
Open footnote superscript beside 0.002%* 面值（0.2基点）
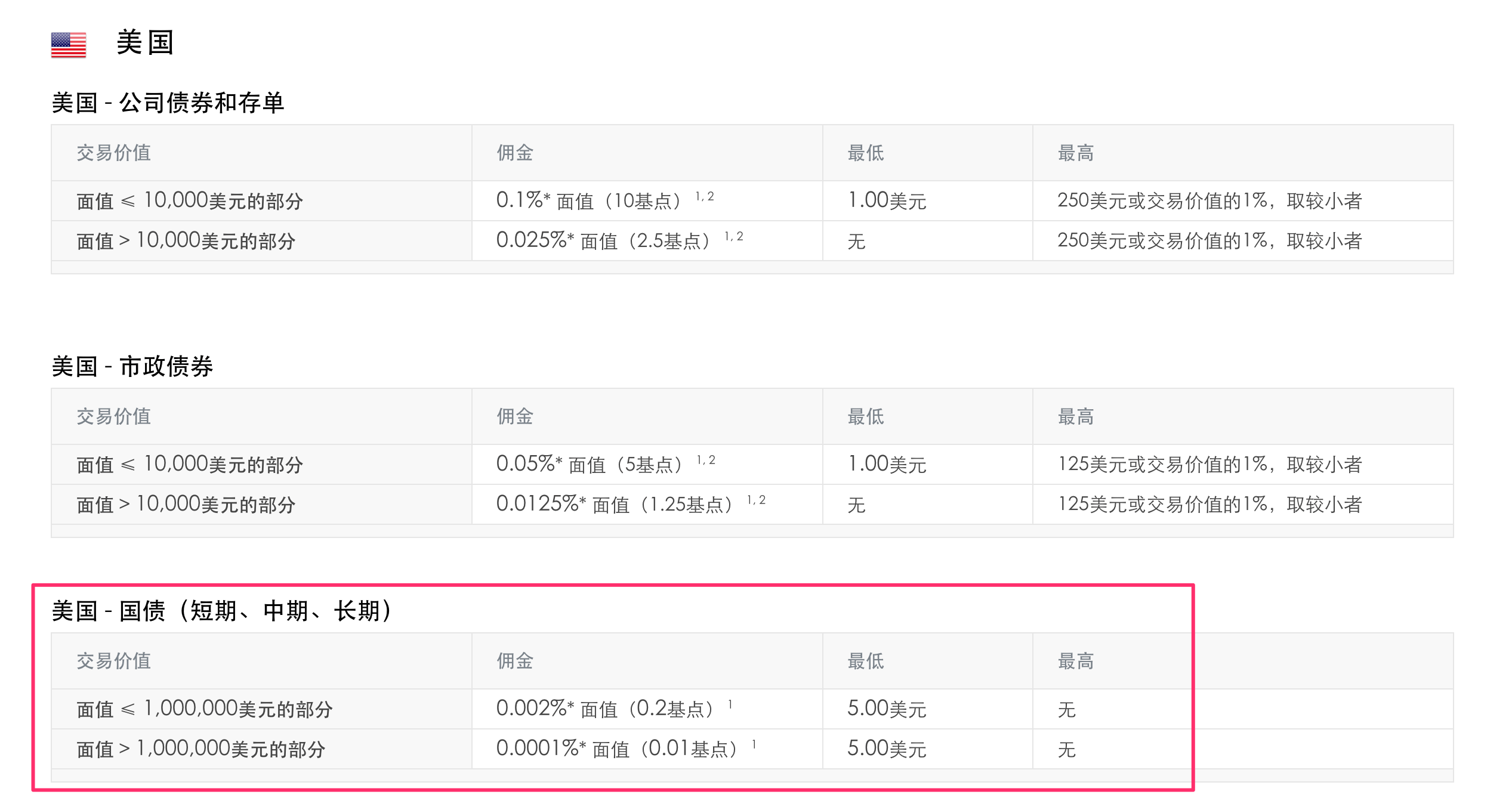click(730, 705)
